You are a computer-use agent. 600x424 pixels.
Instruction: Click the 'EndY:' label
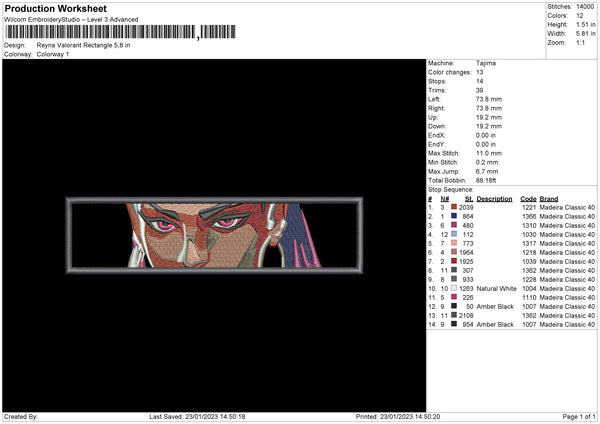click(437, 144)
